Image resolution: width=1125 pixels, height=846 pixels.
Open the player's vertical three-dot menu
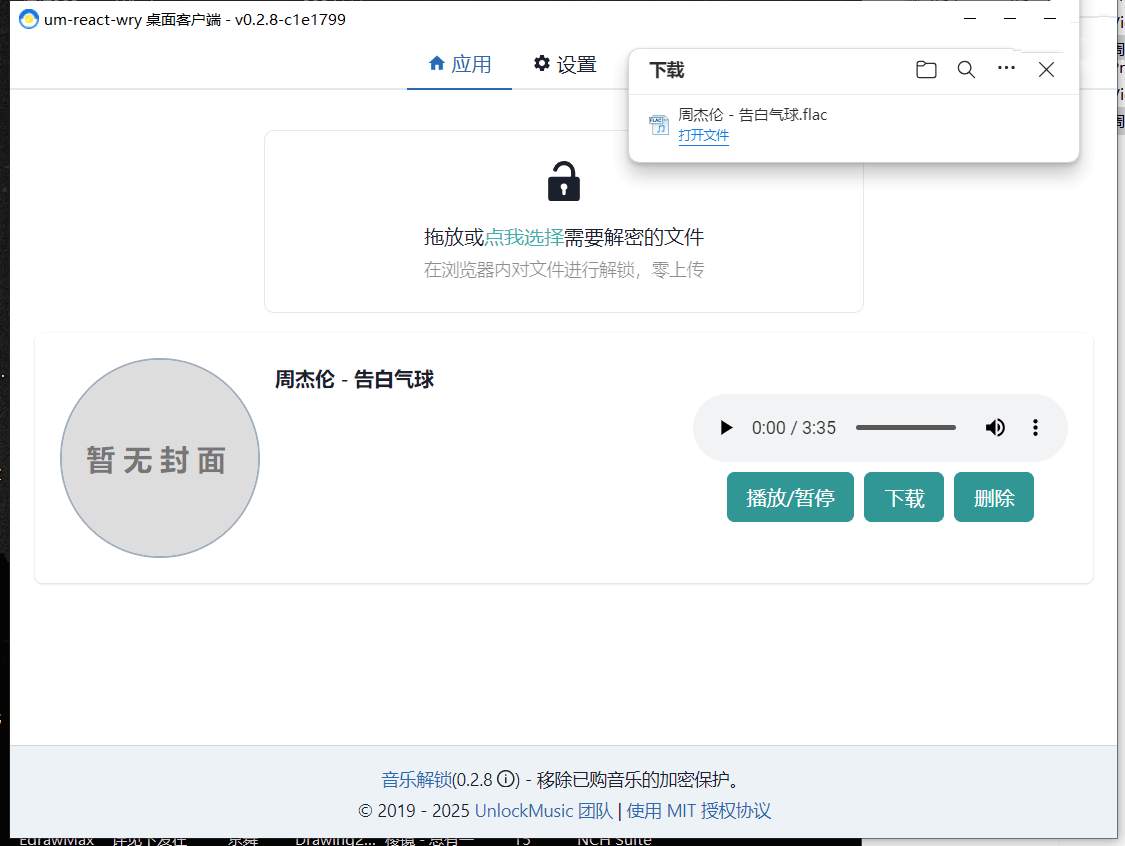[1035, 427]
